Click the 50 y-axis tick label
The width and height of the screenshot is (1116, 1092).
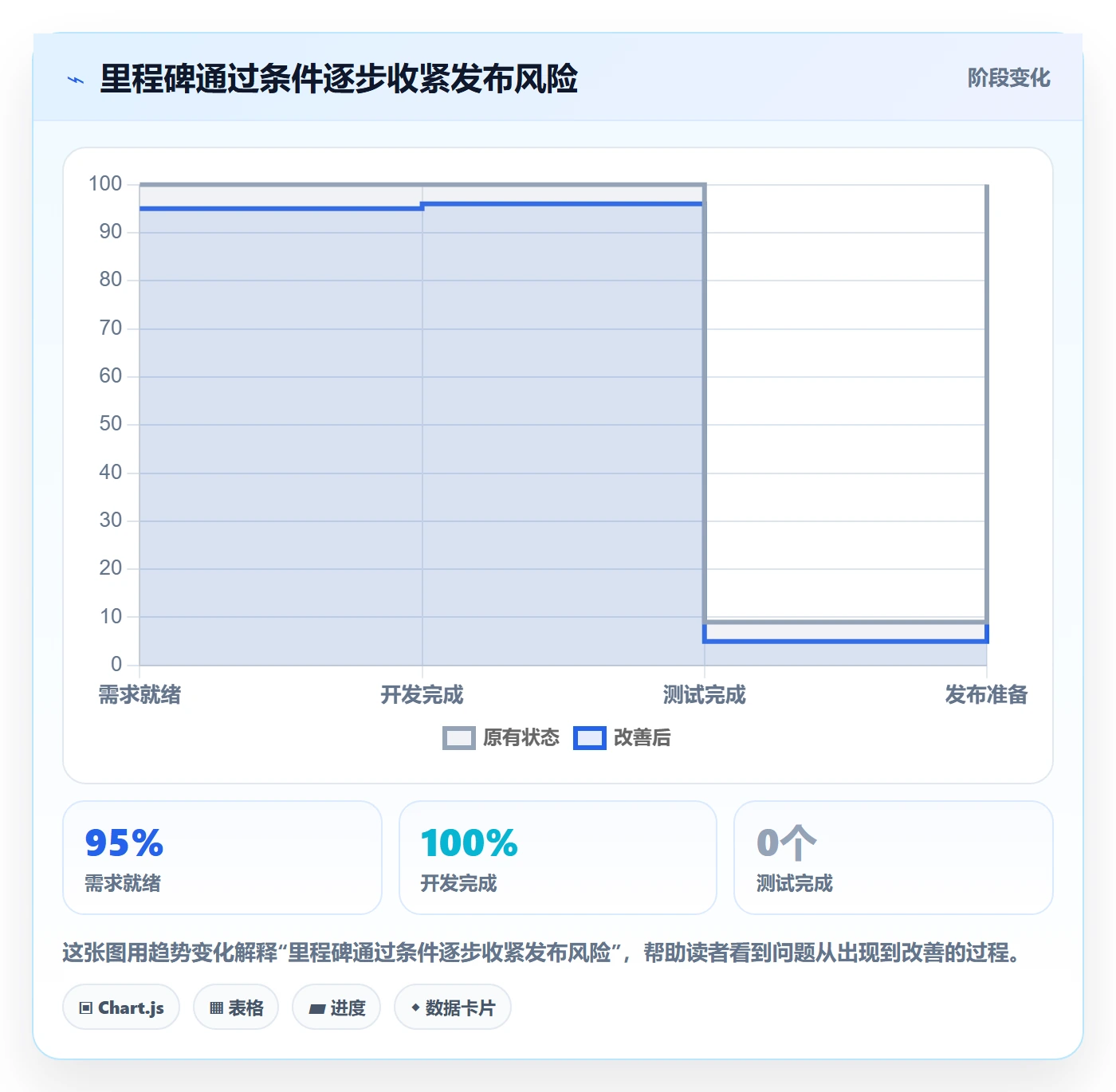[111, 424]
